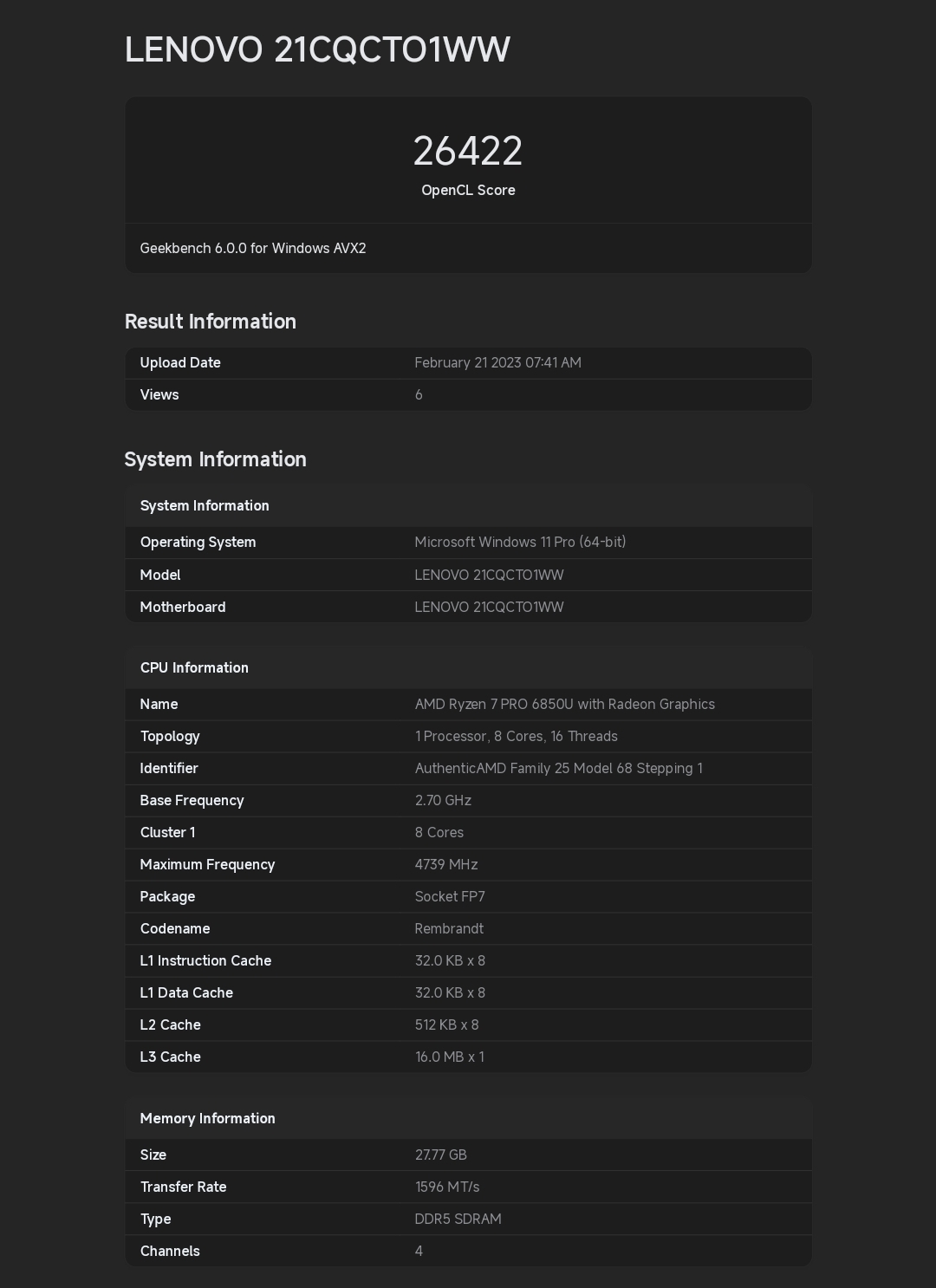The width and height of the screenshot is (936, 1288).
Task: Click the Motherboard row label
Action: (183, 607)
